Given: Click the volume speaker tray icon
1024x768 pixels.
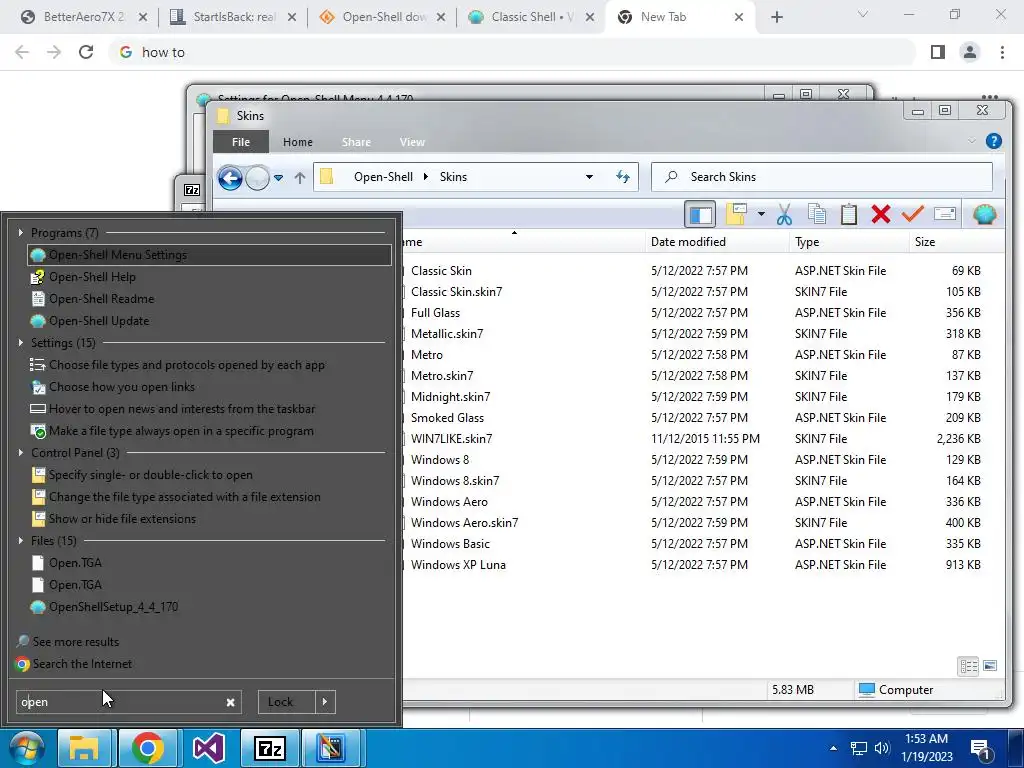Looking at the screenshot, I should click(882, 748).
